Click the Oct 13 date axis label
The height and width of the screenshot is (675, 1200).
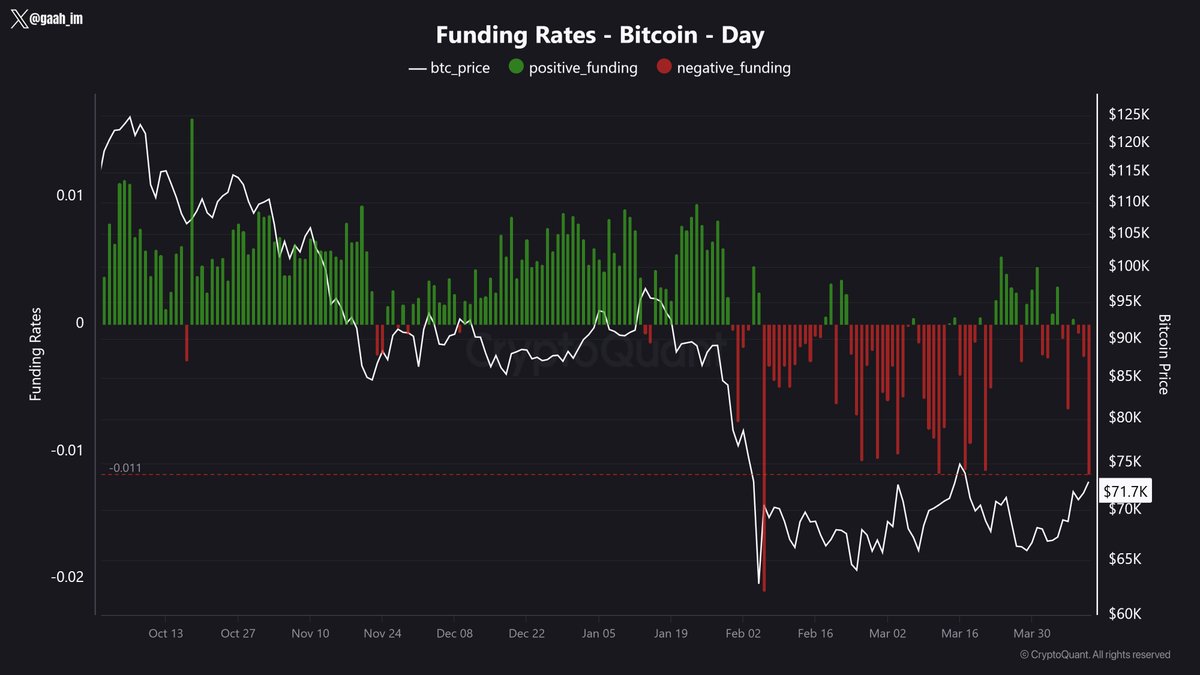point(165,634)
